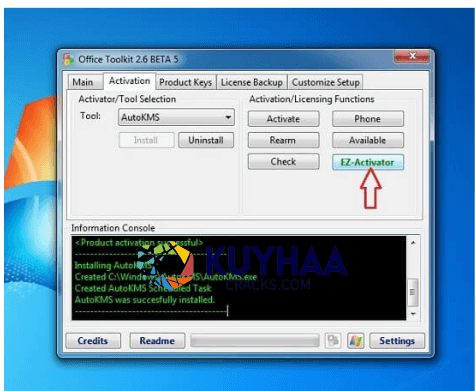Click the Check button
The height and width of the screenshot is (391, 476).
click(x=283, y=162)
